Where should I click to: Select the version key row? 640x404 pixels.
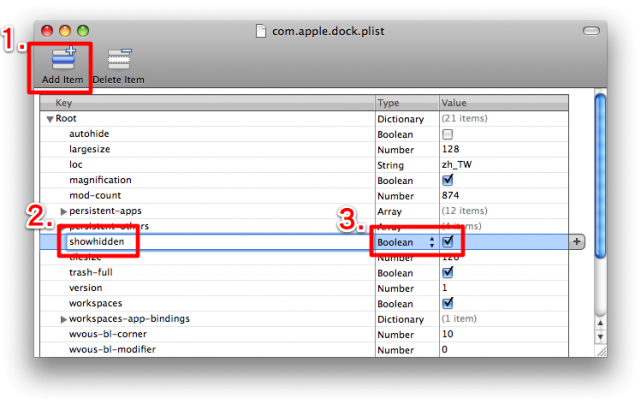pos(207,288)
